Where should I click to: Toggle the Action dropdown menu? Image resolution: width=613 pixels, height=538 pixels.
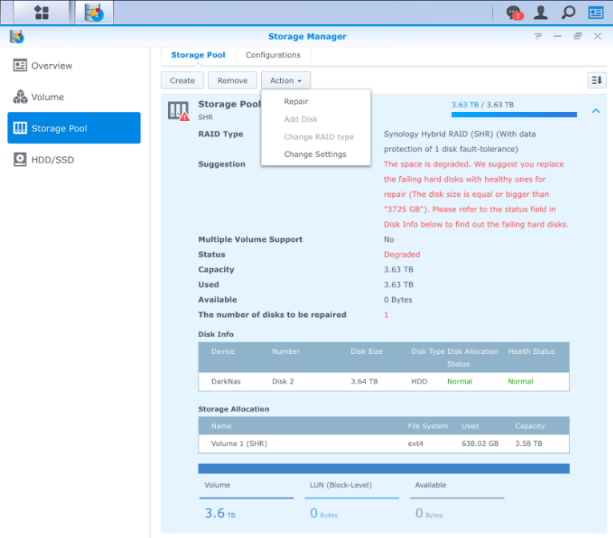(x=287, y=80)
